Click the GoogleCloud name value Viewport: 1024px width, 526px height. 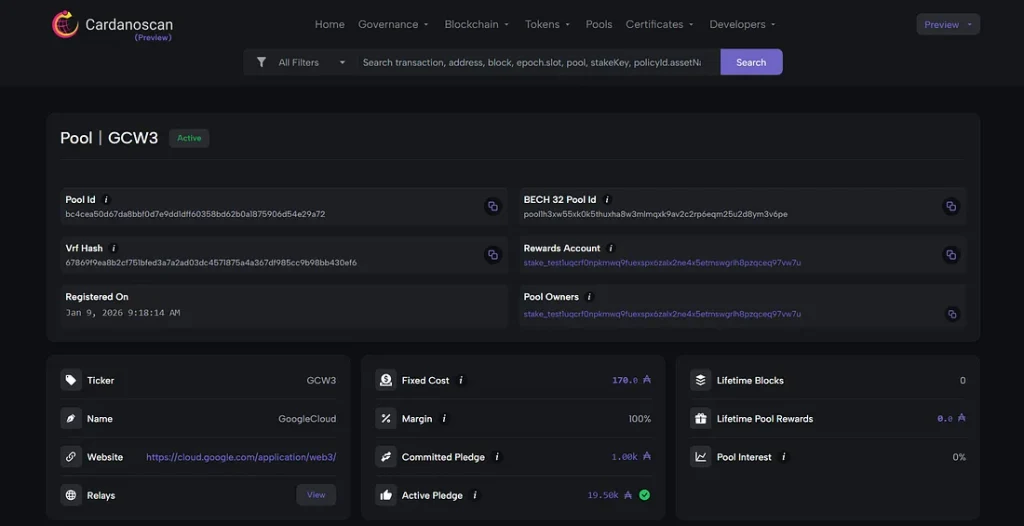(x=307, y=419)
